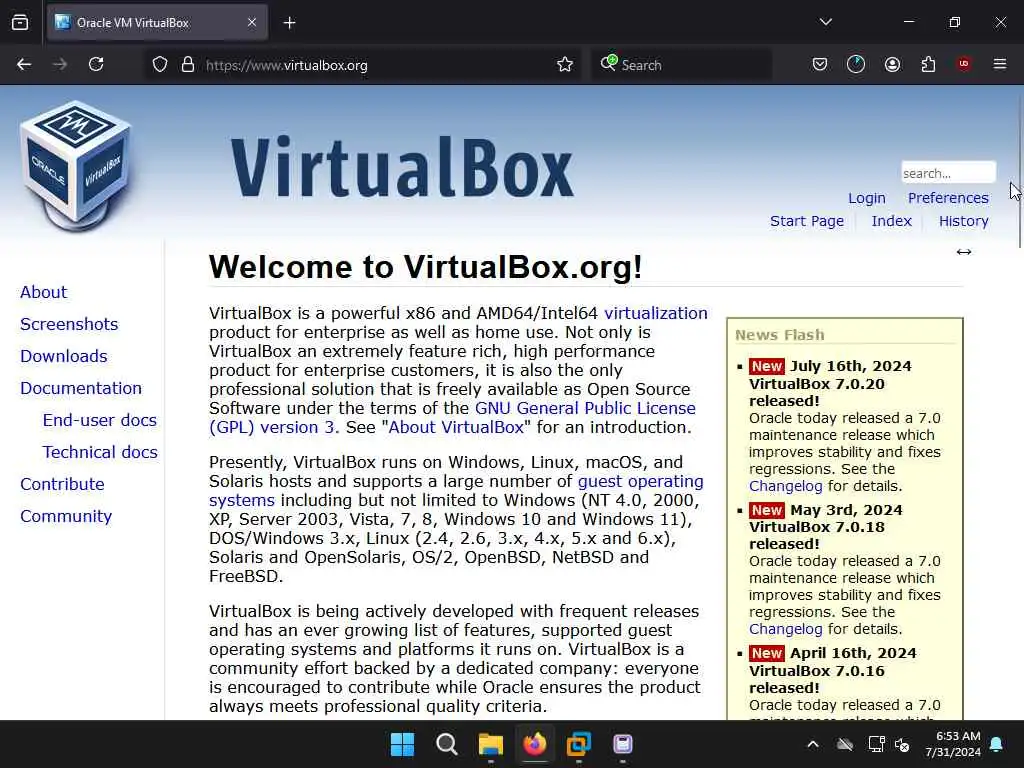This screenshot has height=768, width=1024.
Task: Click the VirtualBox cube logo
Action: coord(76,166)
